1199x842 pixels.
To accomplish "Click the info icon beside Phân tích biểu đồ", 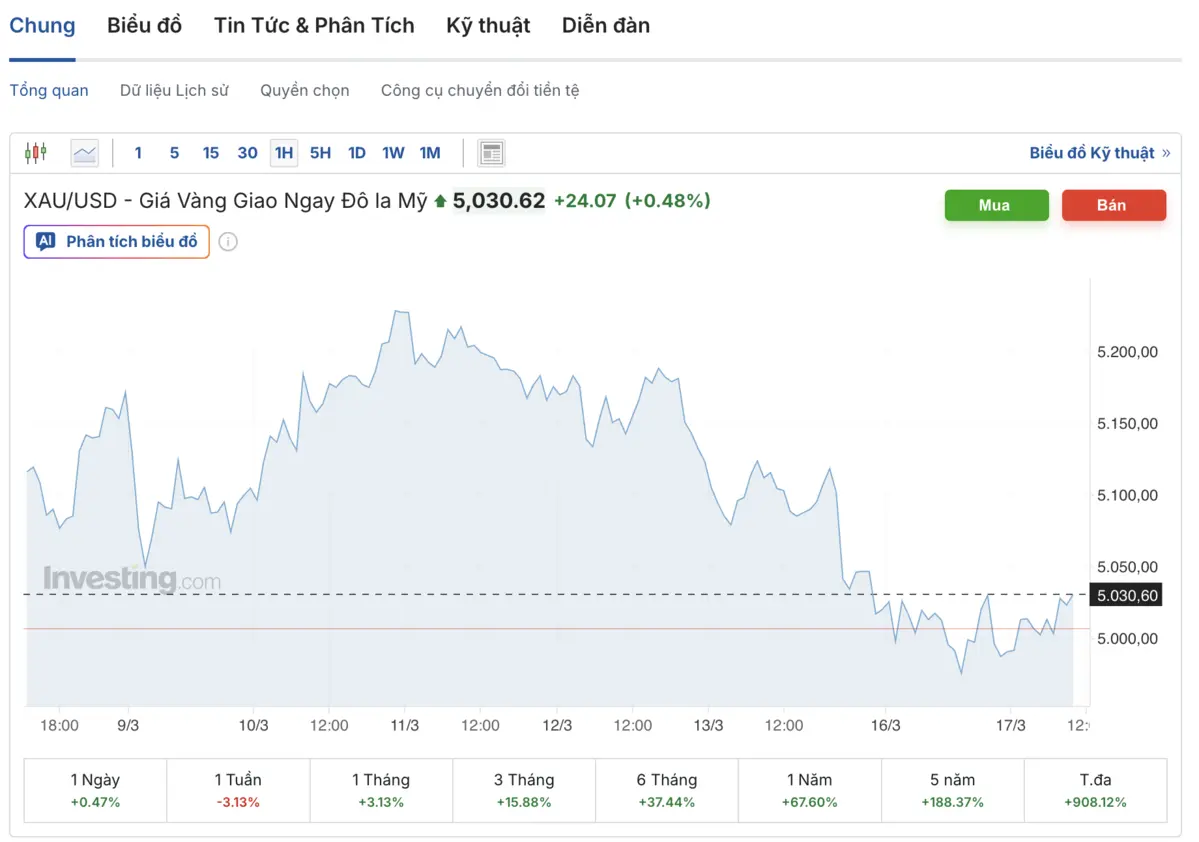I will tap(228, 242).
